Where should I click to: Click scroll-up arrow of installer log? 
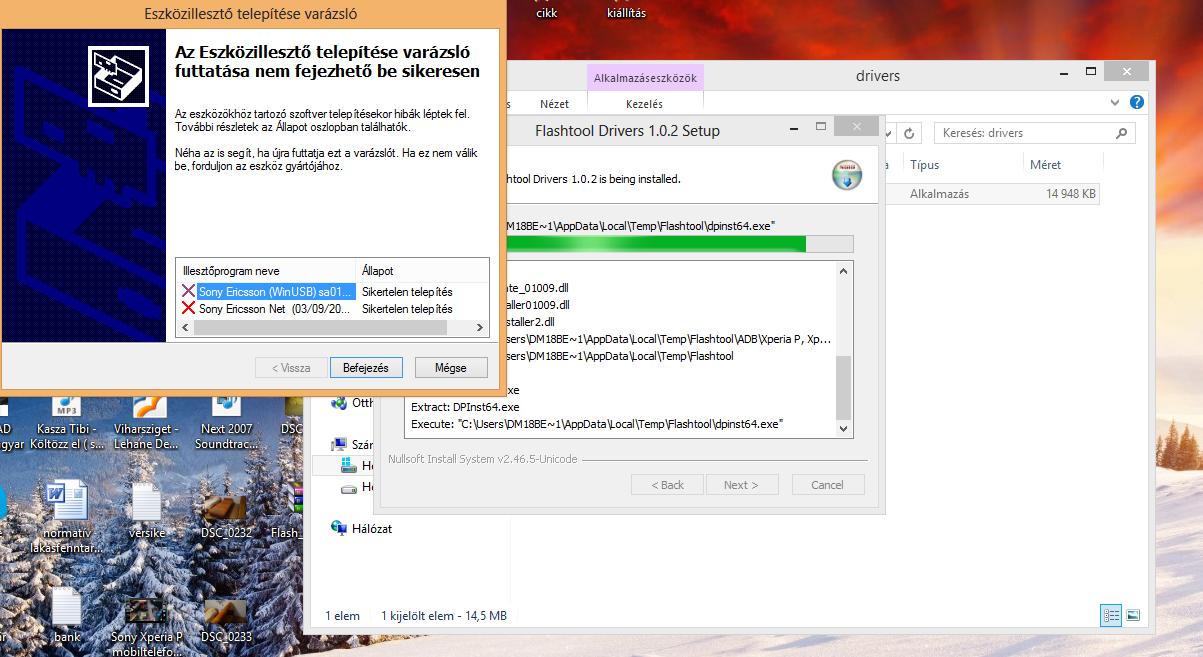tap(844, 269)
